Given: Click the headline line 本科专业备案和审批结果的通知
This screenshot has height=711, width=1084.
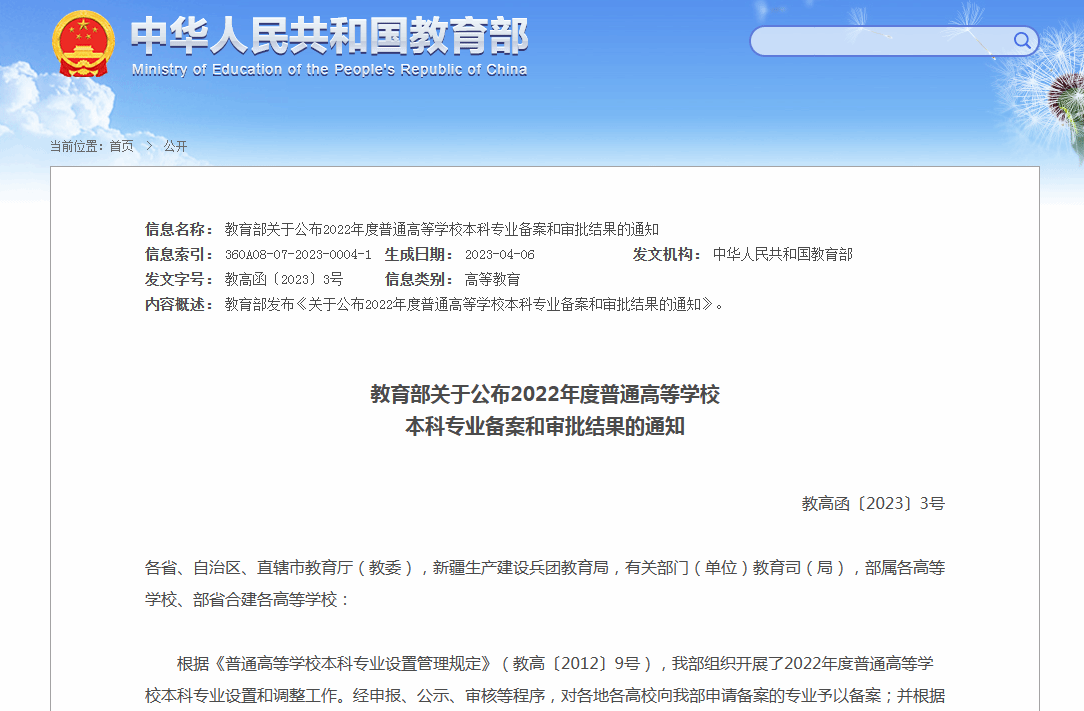Looking at the screenshot, I should (x=545, y=427).
